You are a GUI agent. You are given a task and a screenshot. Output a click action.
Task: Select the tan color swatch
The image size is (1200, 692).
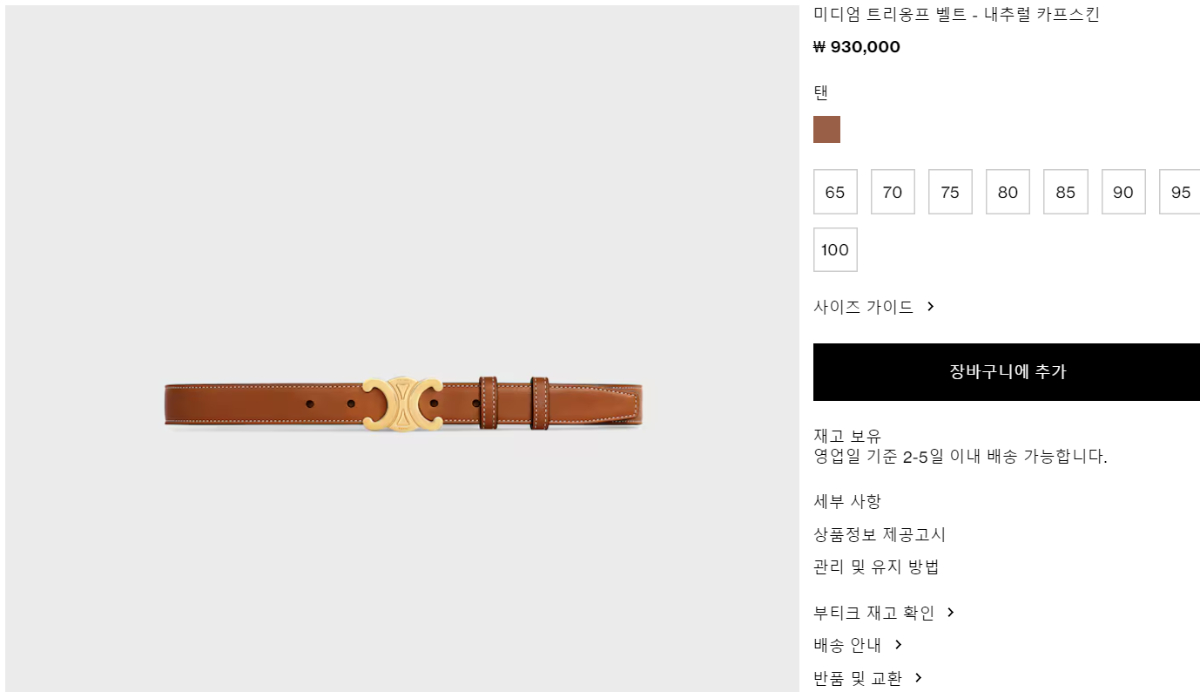(827, 130)
